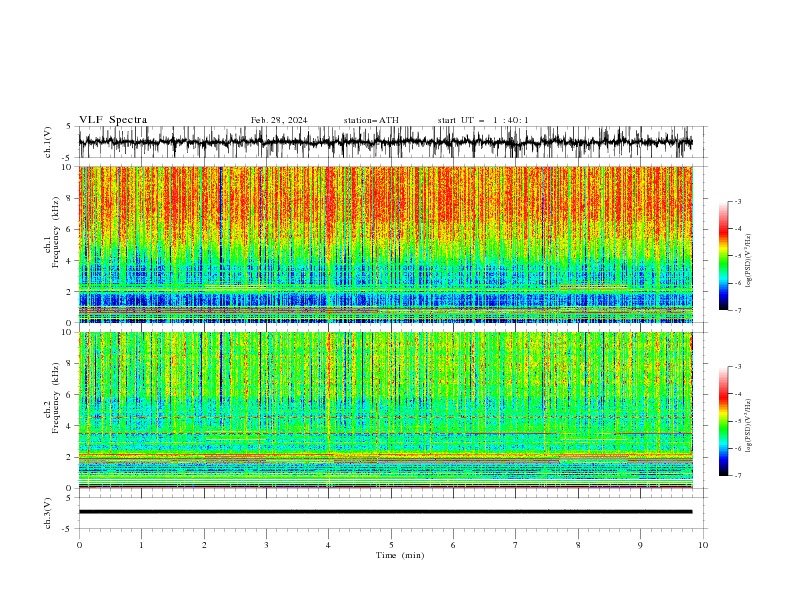Click the ch.3(V) axis "-5" tick label
This screenshot has width=792, height=612.
68,529
